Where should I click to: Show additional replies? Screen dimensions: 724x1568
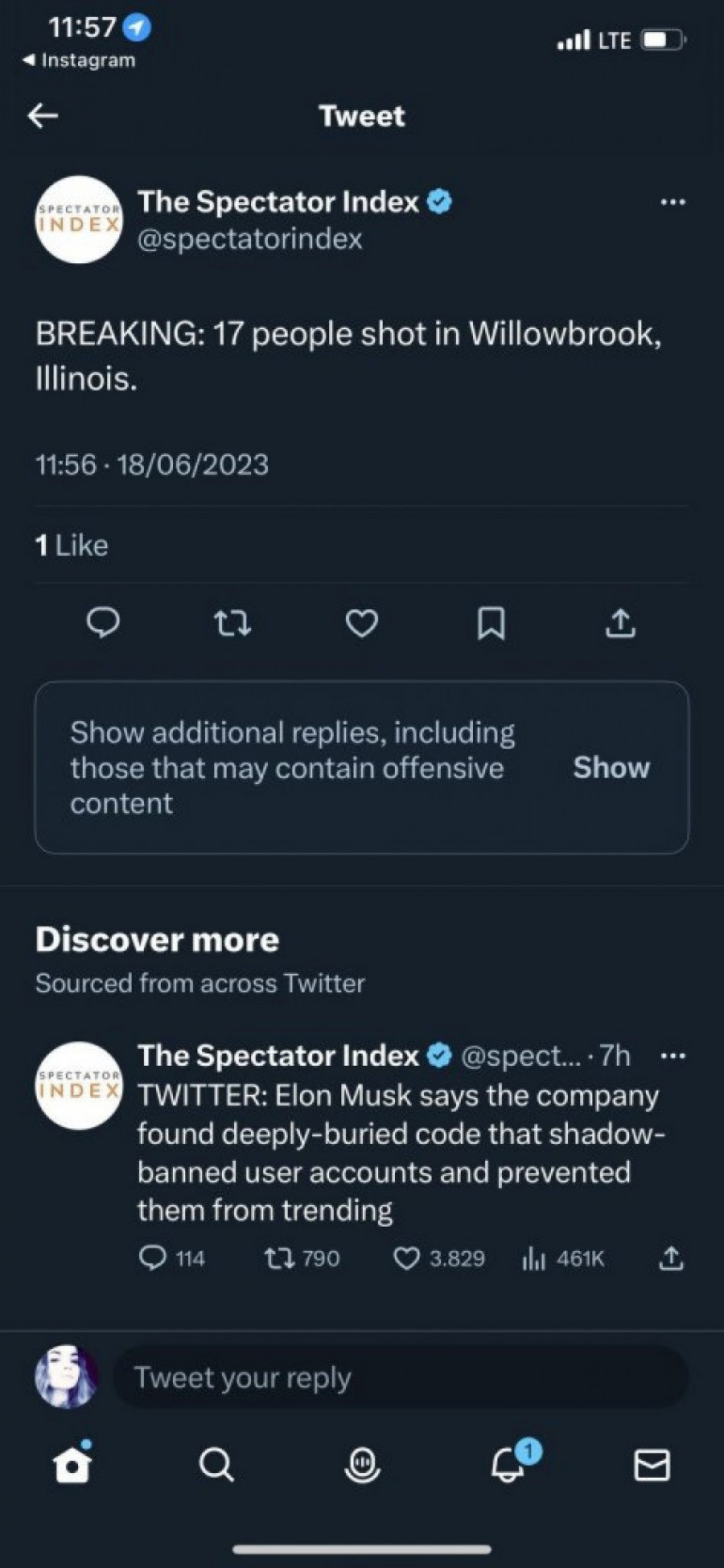[x=611, y=767]
